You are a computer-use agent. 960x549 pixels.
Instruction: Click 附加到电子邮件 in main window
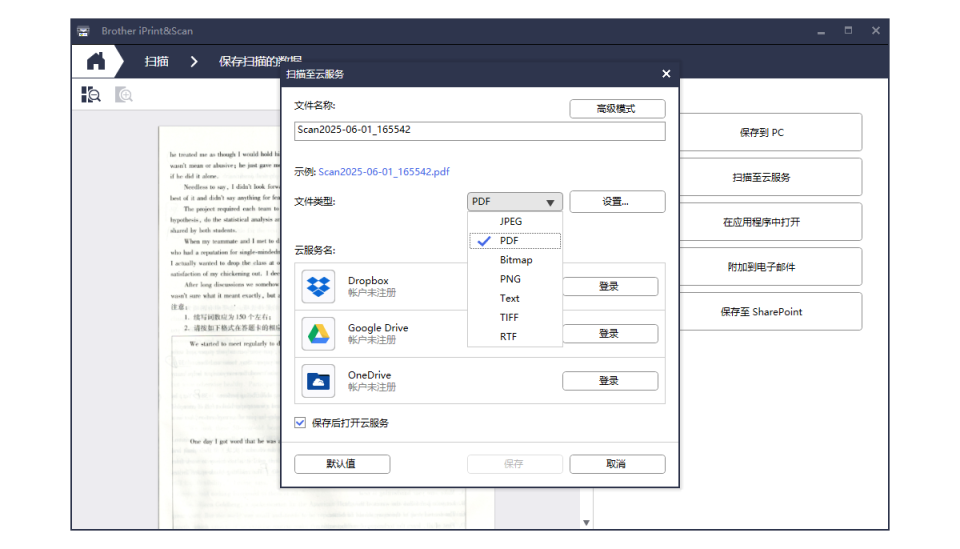770,267
